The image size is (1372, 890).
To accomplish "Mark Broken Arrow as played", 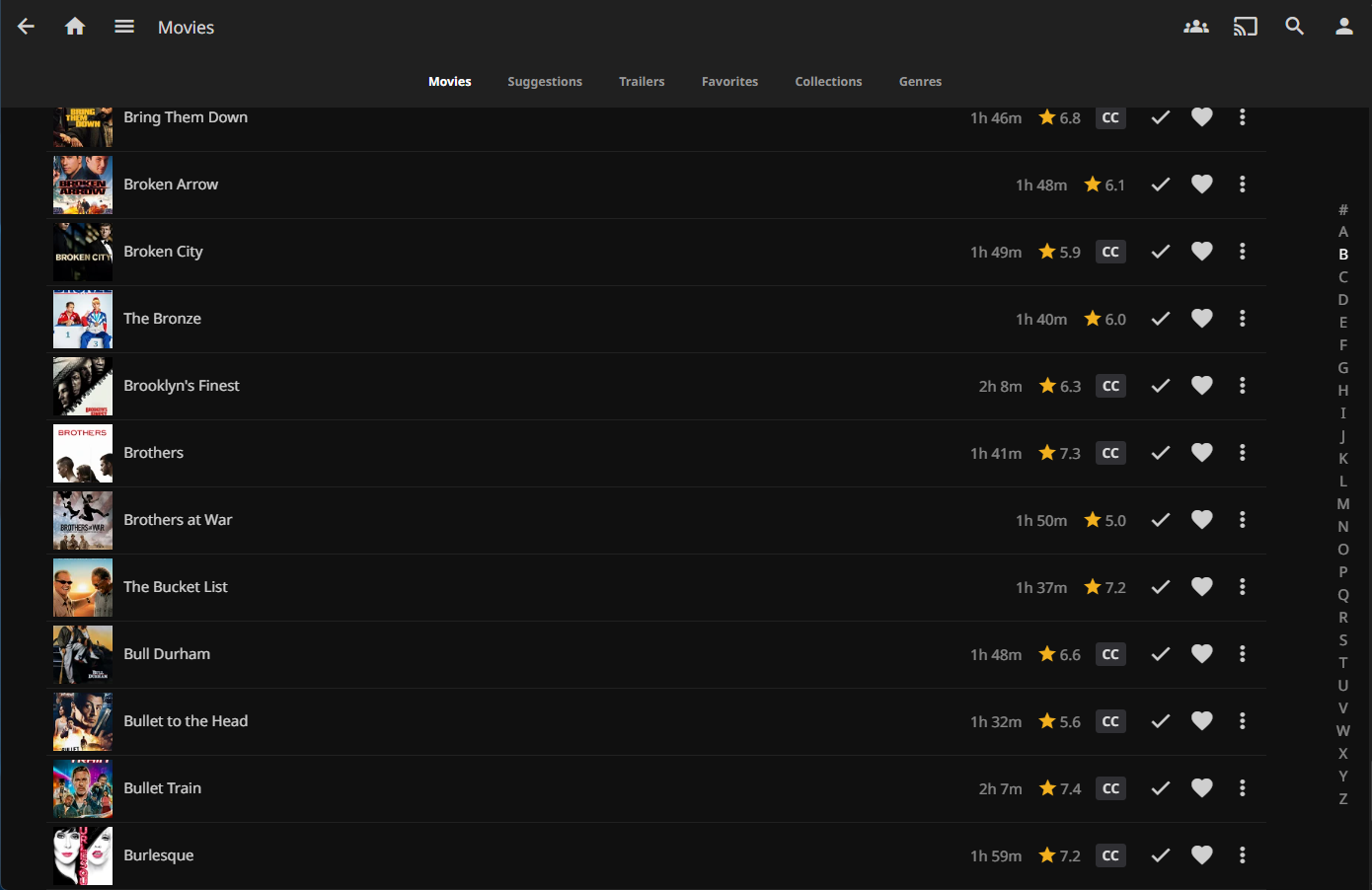I will tap(1161, 185).
